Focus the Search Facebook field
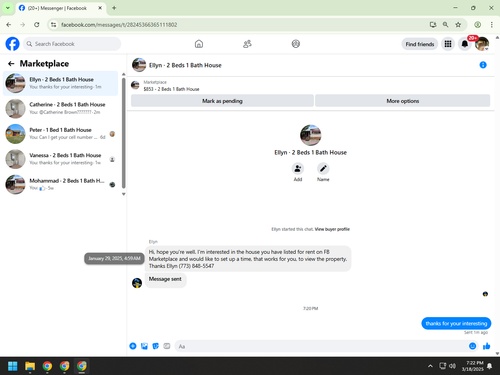Viewport: 500px width, 375px height. click(72, 44)
